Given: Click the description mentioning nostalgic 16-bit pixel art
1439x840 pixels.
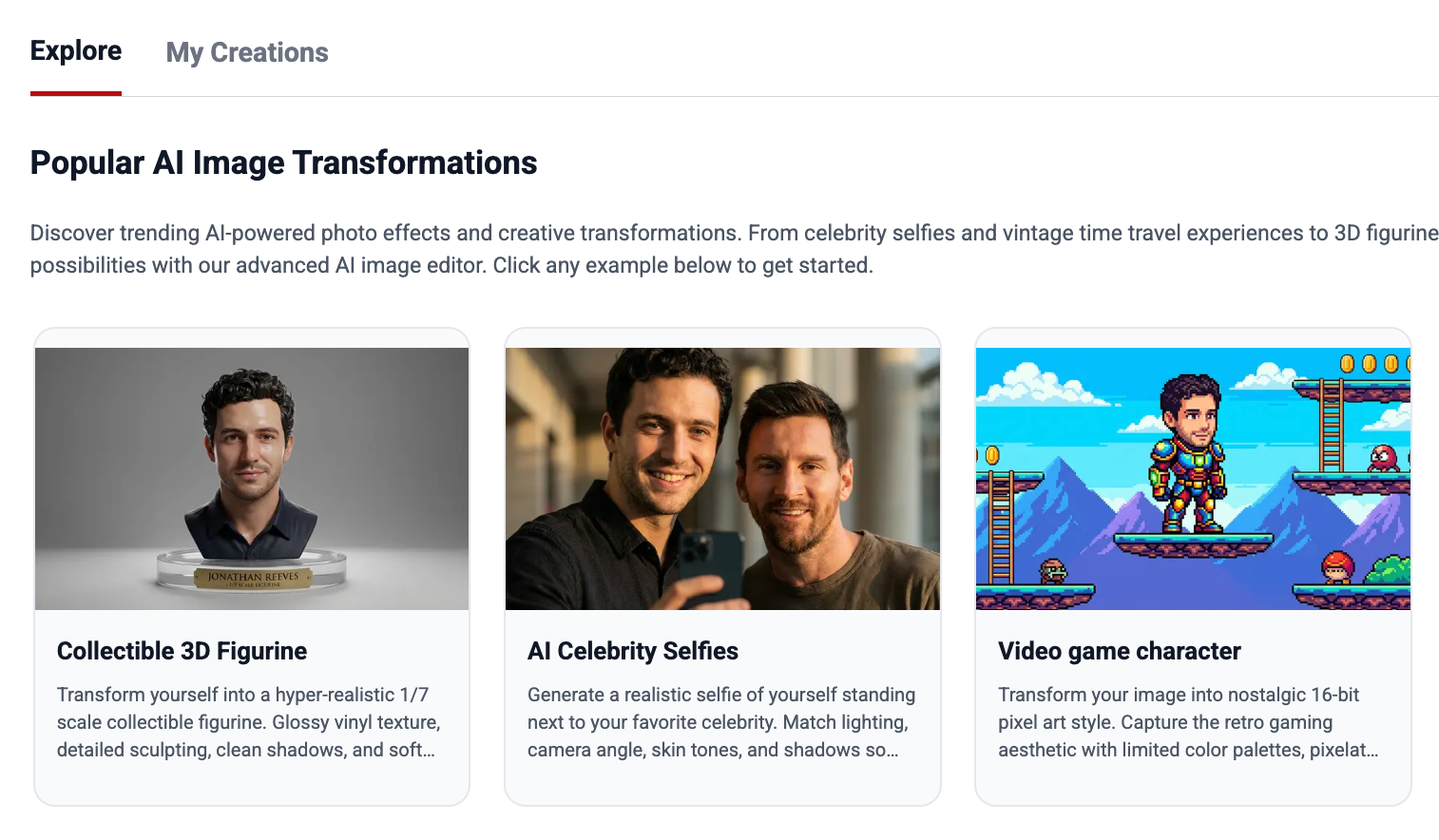Looking at the screenshot, I should point(1188,722).
